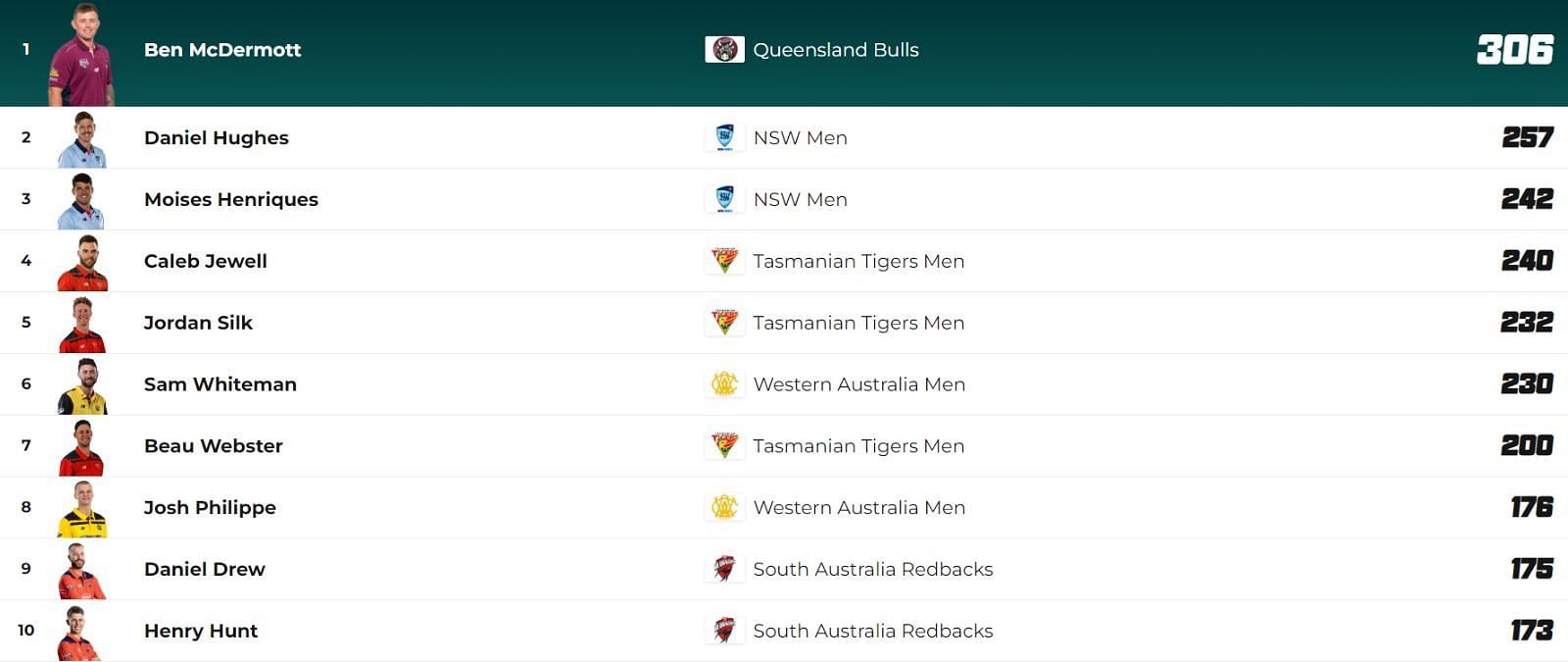Click Western Australia logo in Josh Philippe row
The height and width of the screenshot is (662, 1568).
[724, 507]
